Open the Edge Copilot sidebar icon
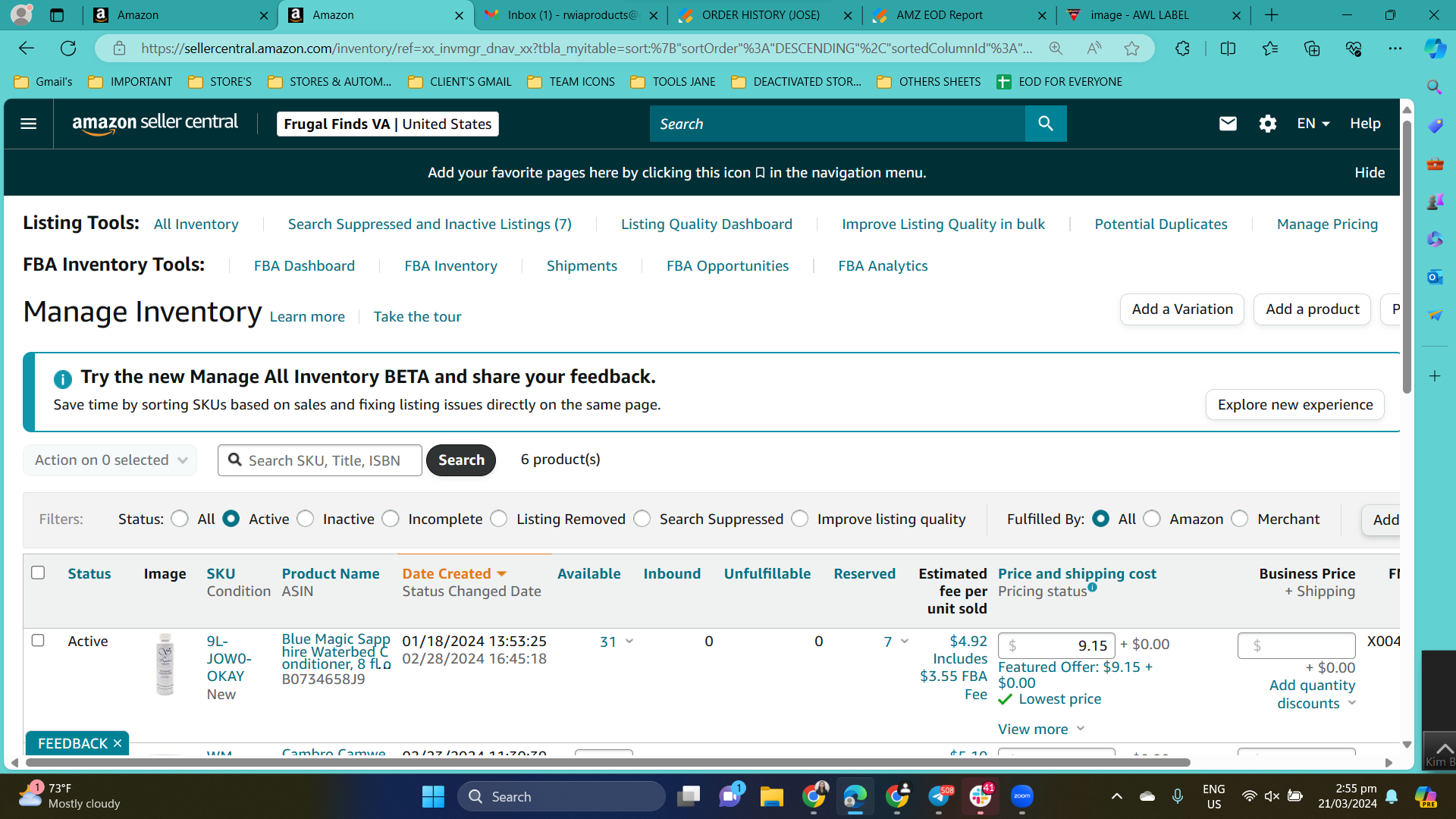The height and width of the screenshot is (819, 1456). pyautogui.click(x=1435, y=49)
